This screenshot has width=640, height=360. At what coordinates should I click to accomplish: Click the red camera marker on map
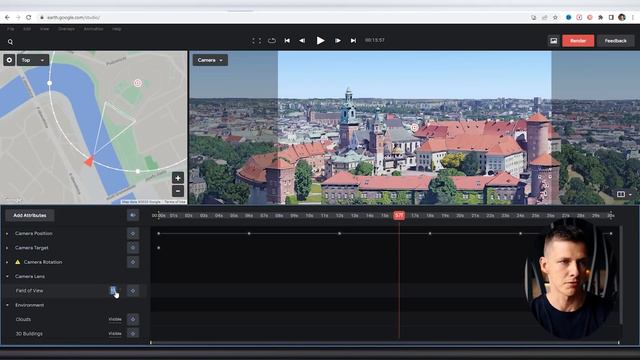[x=89, y=161]
